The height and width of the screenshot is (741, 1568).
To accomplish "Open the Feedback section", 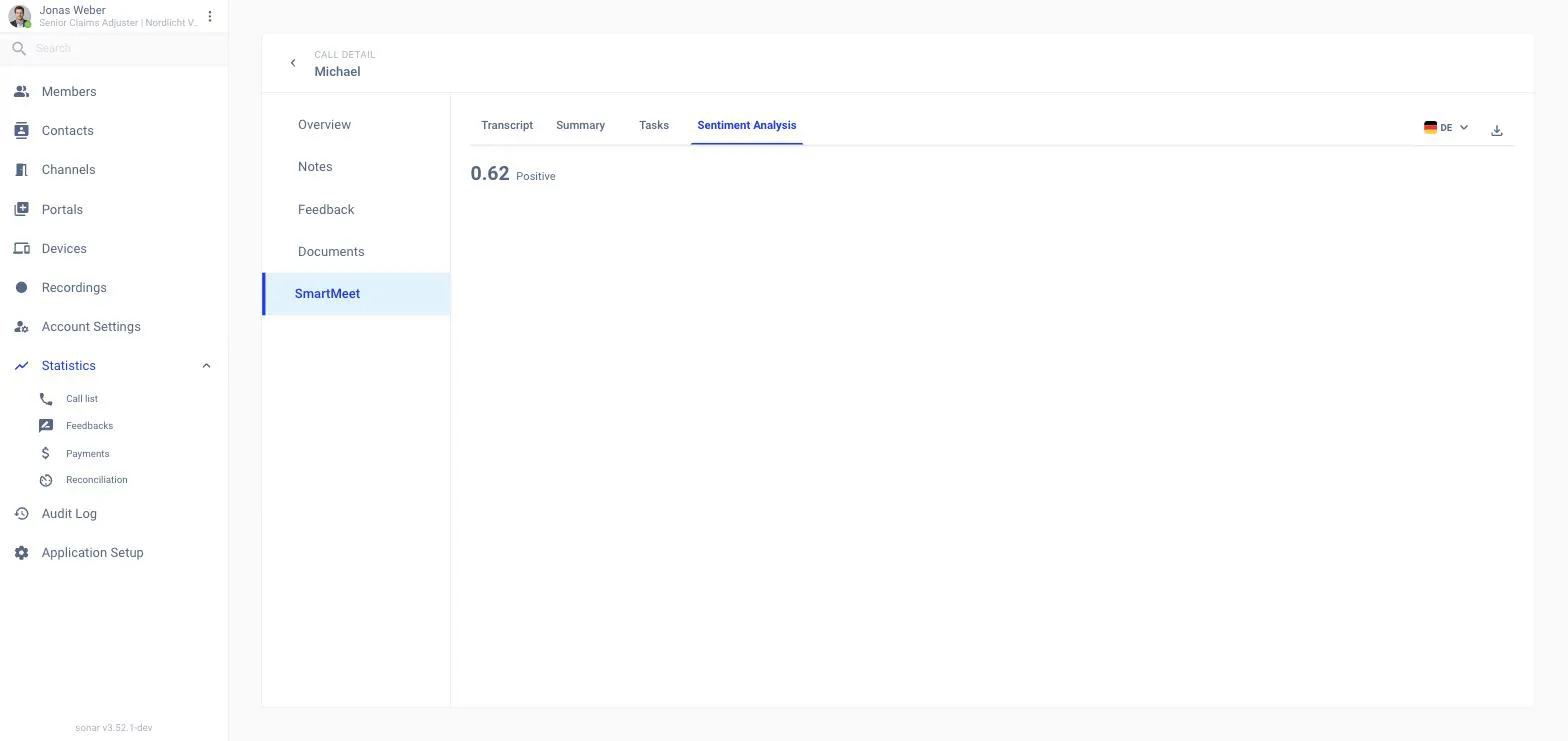I will (356, 210).
